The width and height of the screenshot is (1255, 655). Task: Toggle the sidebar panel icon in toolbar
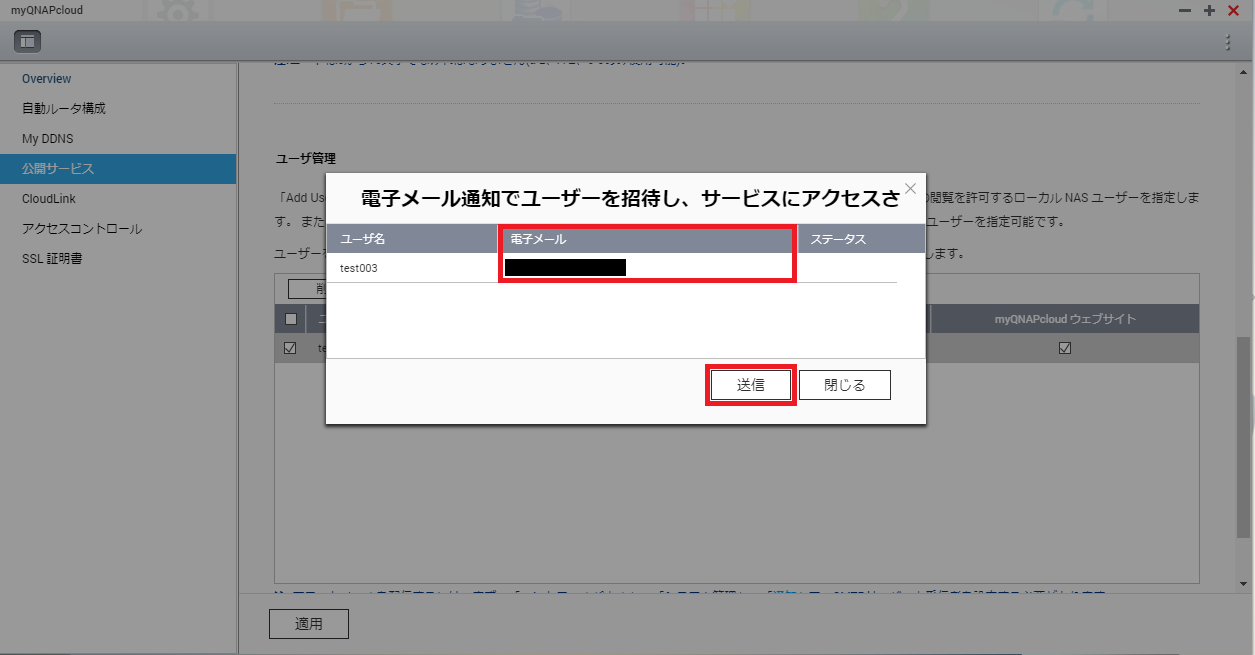(x=26, y=41)
